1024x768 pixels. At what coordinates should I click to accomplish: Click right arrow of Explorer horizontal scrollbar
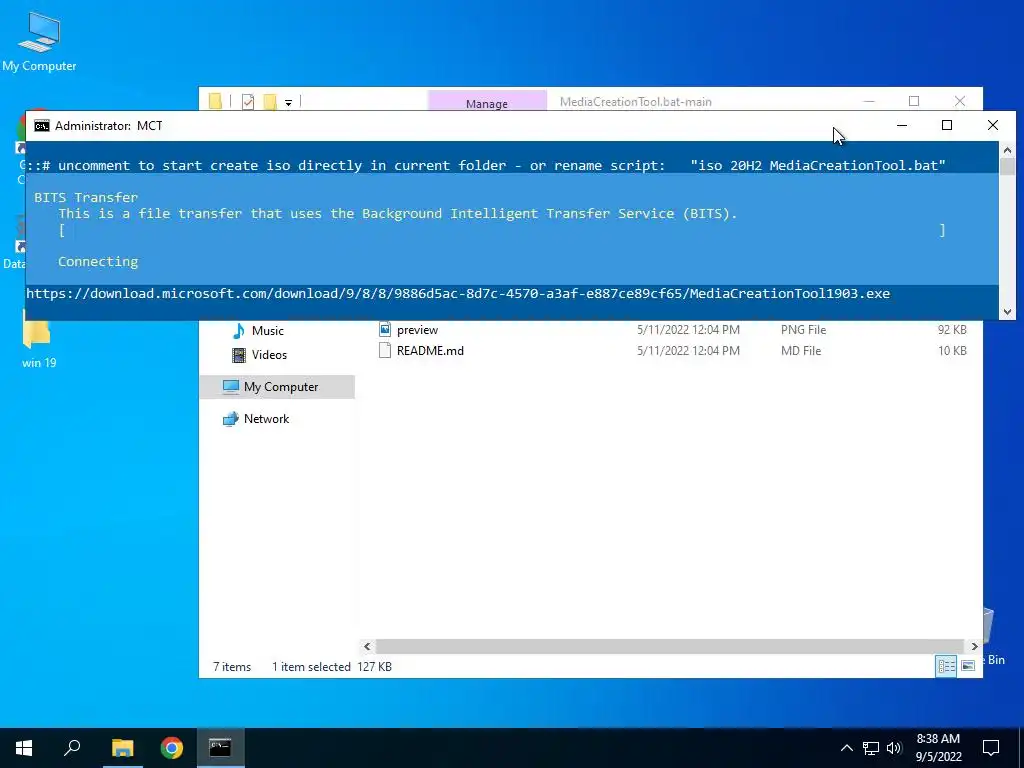coord(974,646)
